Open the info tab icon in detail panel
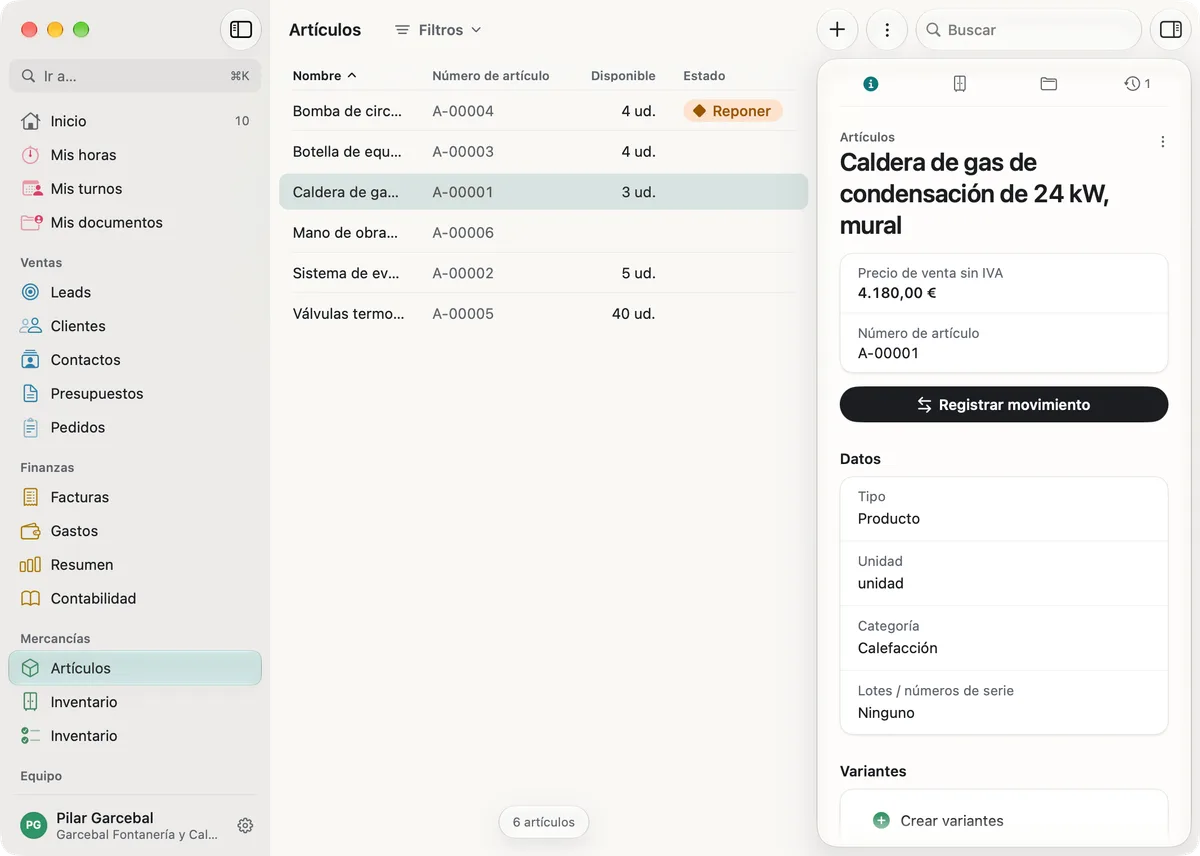Viewport: 1200px width, 856px height. point(871,84)
